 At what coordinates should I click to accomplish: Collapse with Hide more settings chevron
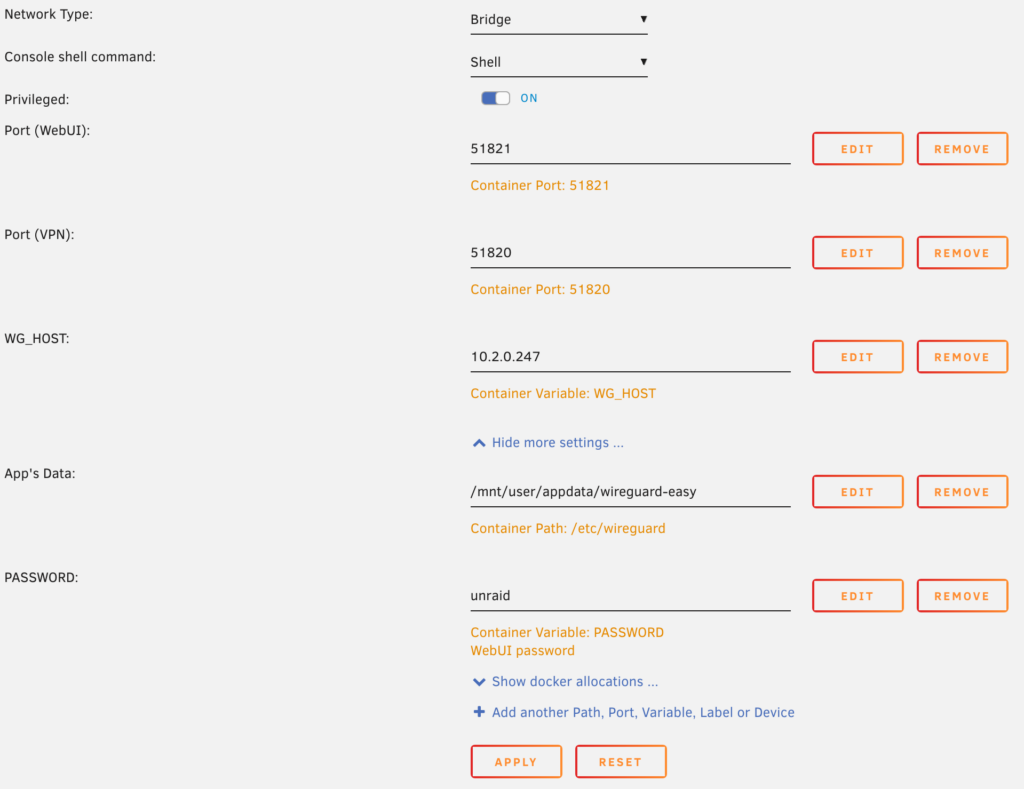click(x=479, y=442)
